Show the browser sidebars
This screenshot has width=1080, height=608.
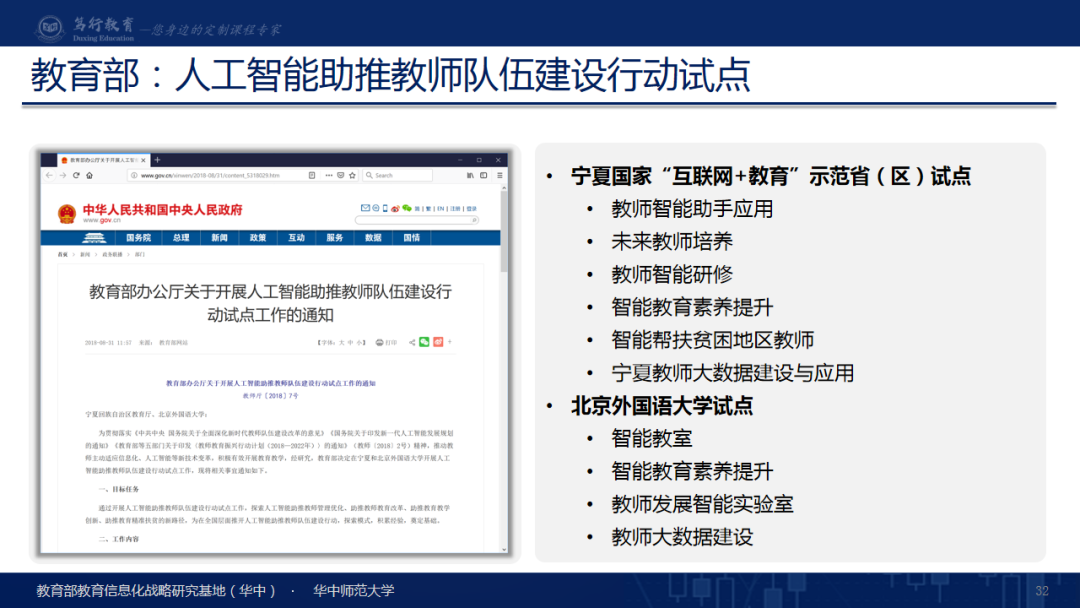coord(484,176)
